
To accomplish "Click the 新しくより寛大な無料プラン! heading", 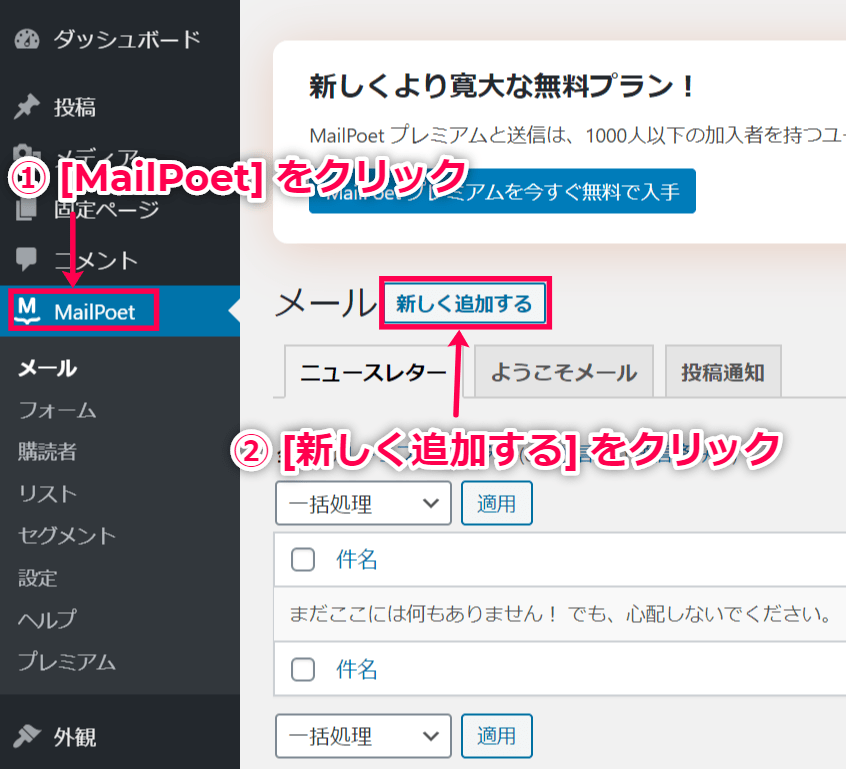I will [x=502, y=86].
